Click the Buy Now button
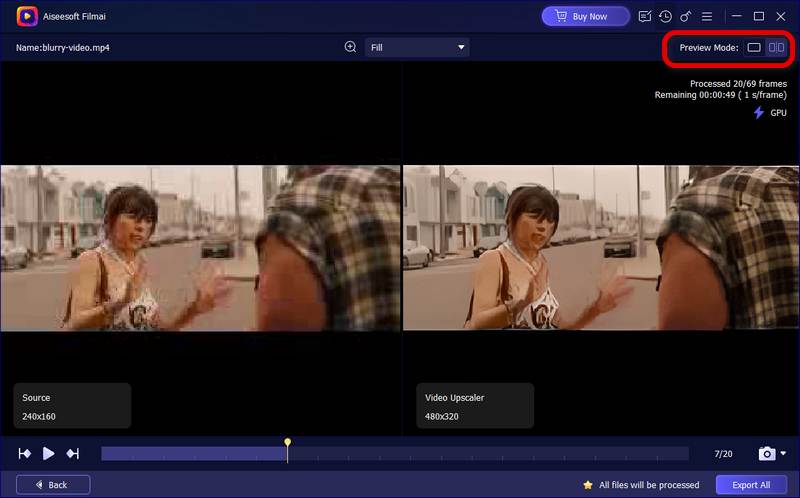This screenshot has width=800, height=498. (585, 16)
